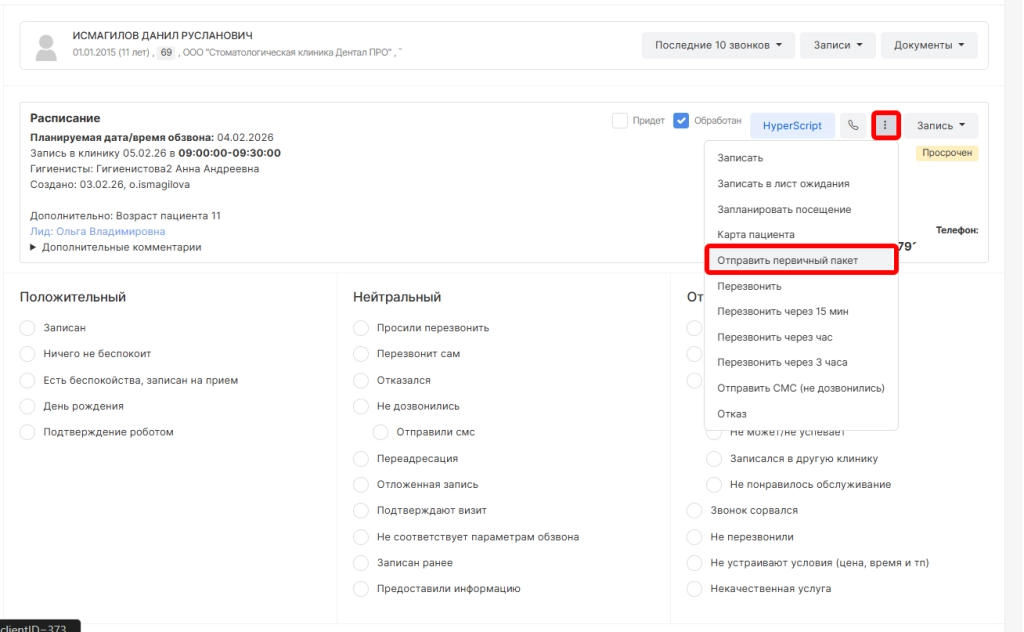Expand the Записи dropdown
Screen dimensions: 1024x632
pos(838,45)
